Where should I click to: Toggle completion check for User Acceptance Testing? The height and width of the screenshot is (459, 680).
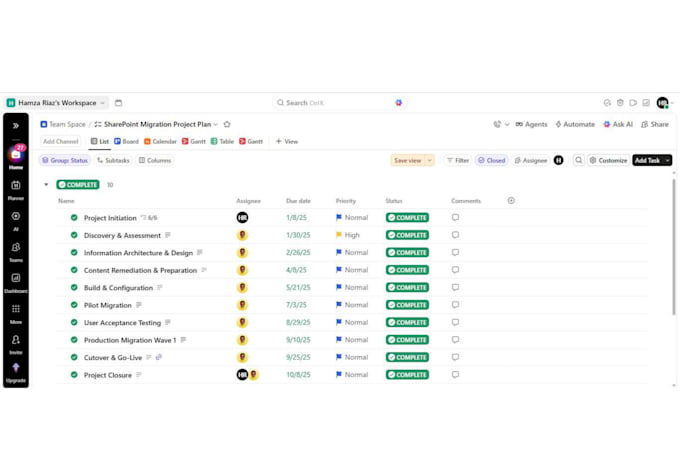[74, 322]
